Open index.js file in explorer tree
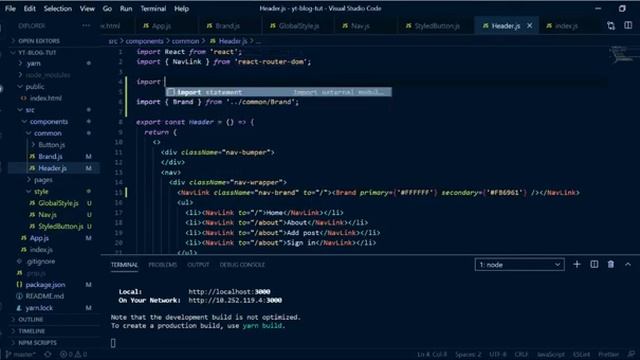The height and width of the screenshot is (360, 640). (41, 249)
